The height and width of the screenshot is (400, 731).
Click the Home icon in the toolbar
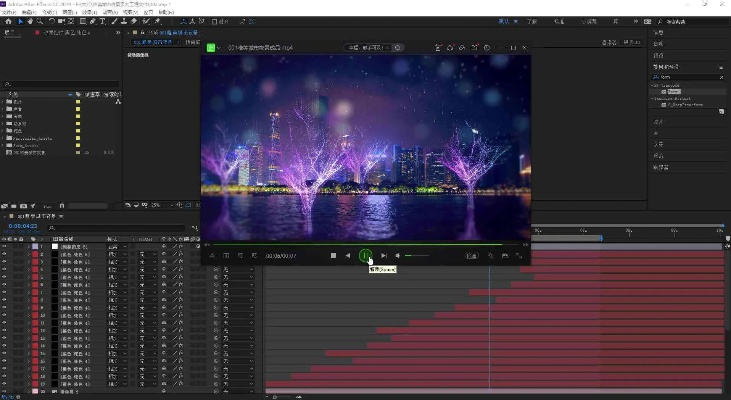6,20
